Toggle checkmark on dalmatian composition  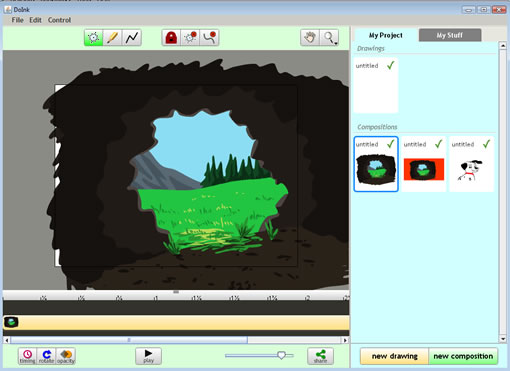[x=487, y=144]
